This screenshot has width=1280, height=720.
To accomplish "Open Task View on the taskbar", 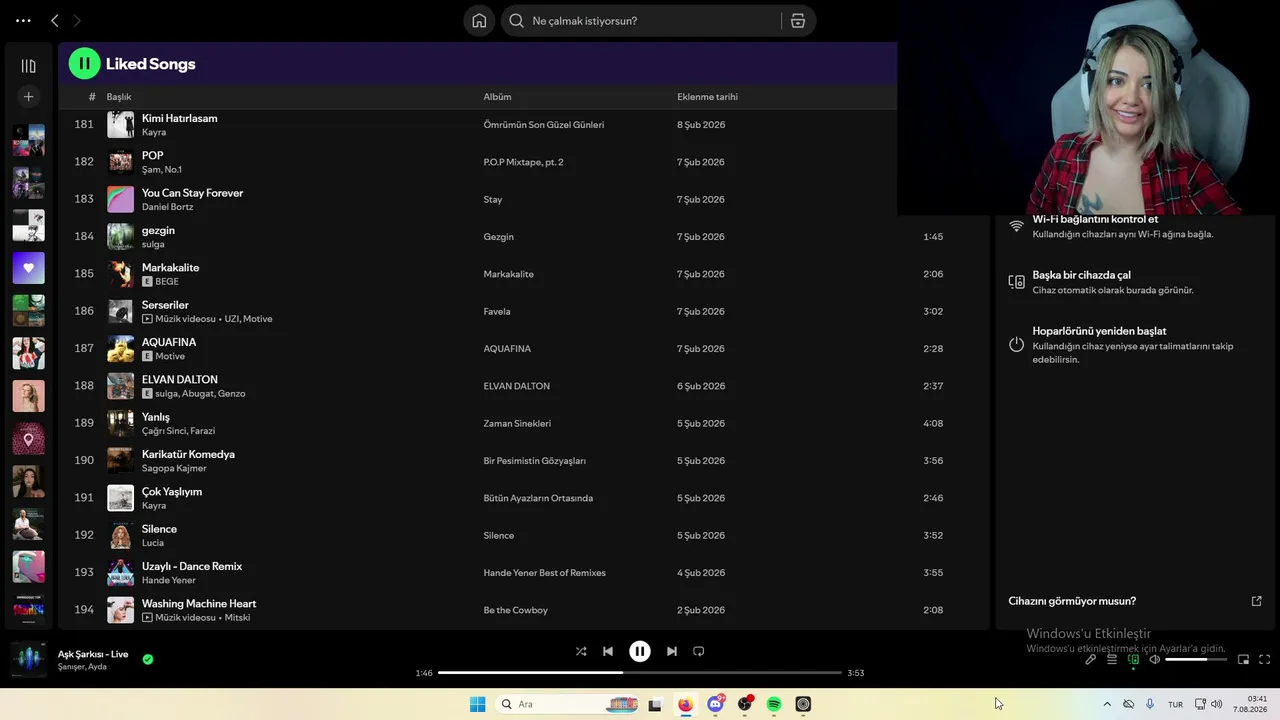I will click(655, 704).
